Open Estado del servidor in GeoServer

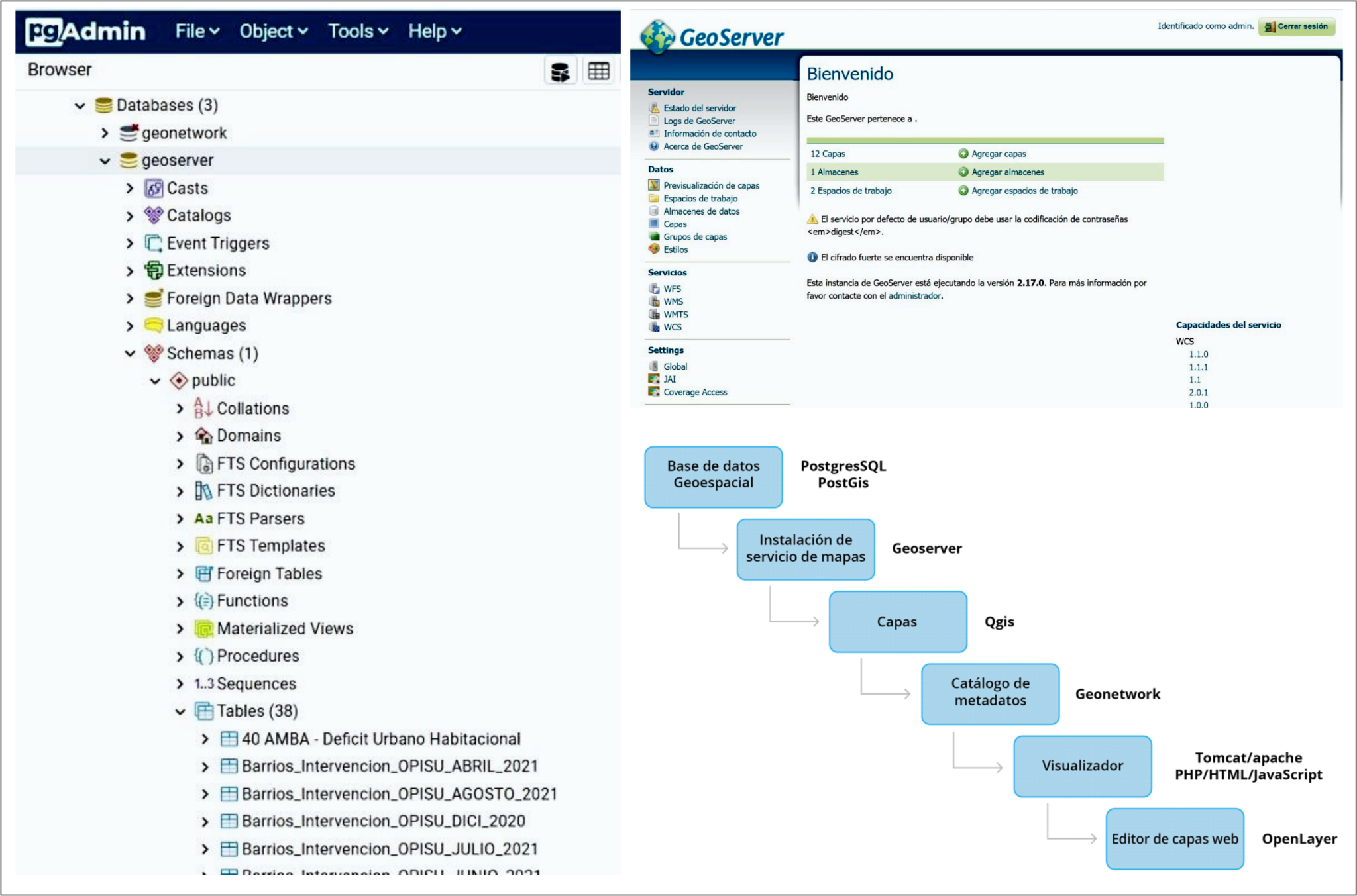(700, 108)
